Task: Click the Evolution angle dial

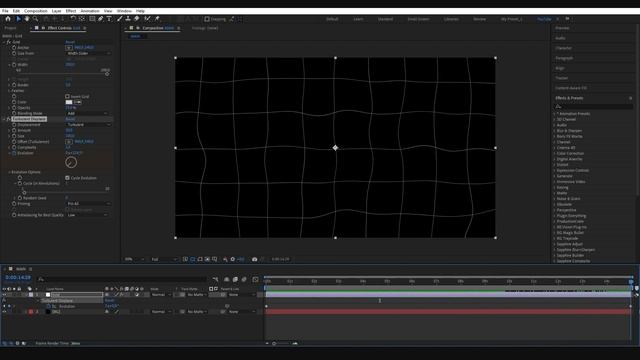Action: click(71, 162)
